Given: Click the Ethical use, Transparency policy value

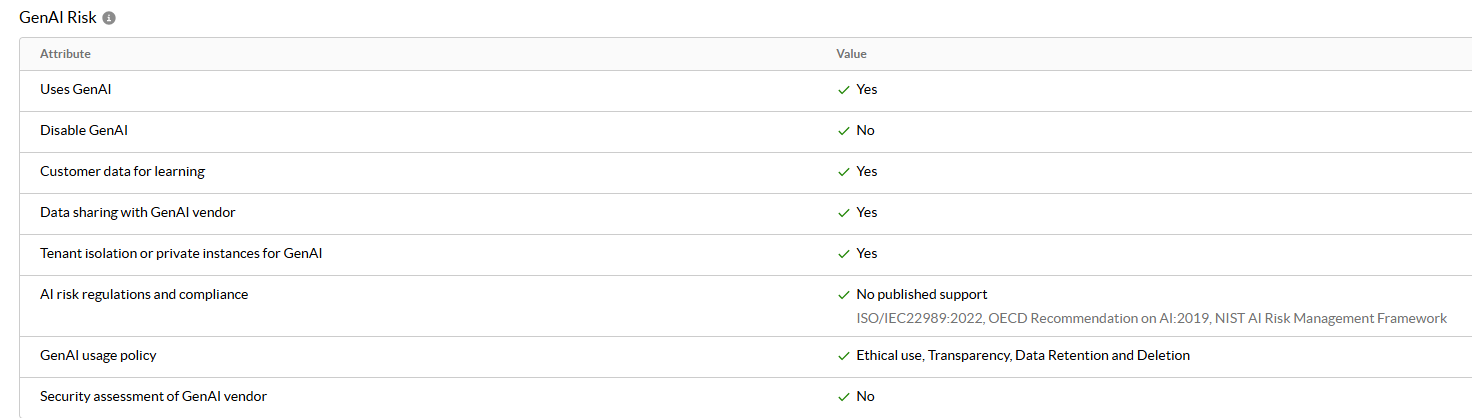Looking at the screenshot, I should coord(1023,356).
